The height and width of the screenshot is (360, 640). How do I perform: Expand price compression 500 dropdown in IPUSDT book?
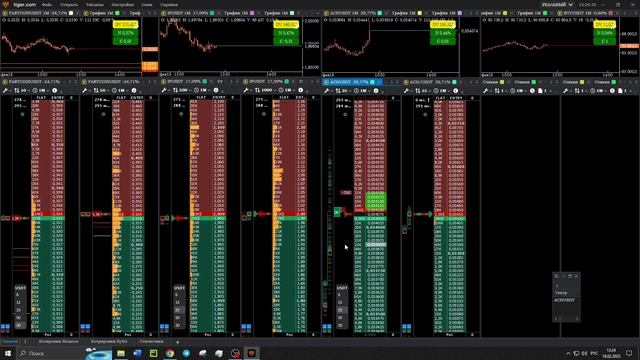182,90
